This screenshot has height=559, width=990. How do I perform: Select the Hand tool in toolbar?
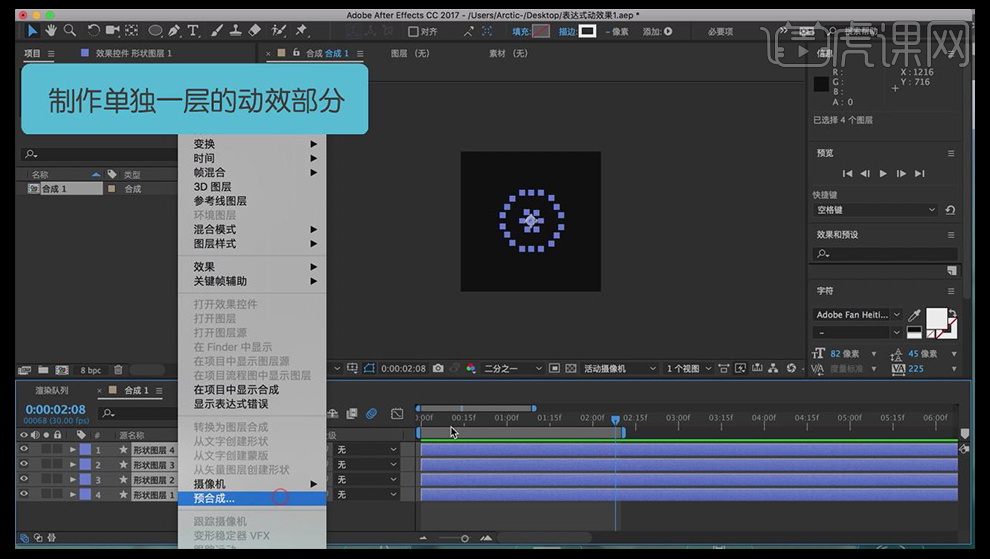click(51, 31)
